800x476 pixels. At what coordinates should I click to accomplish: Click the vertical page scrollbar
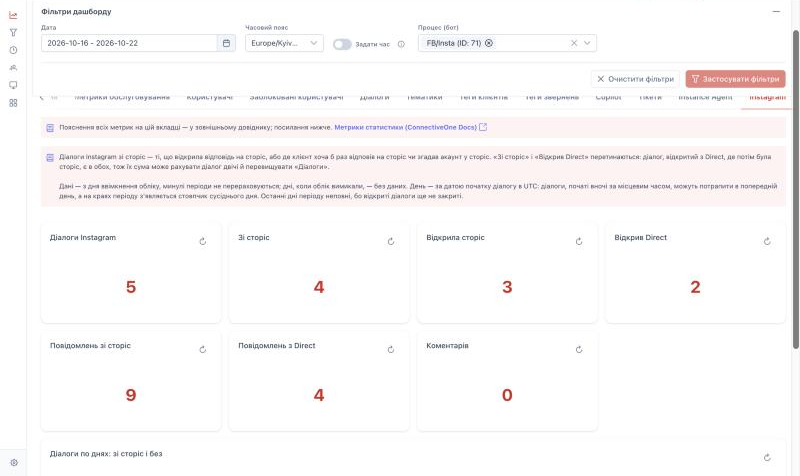click(x=796, y=189)
